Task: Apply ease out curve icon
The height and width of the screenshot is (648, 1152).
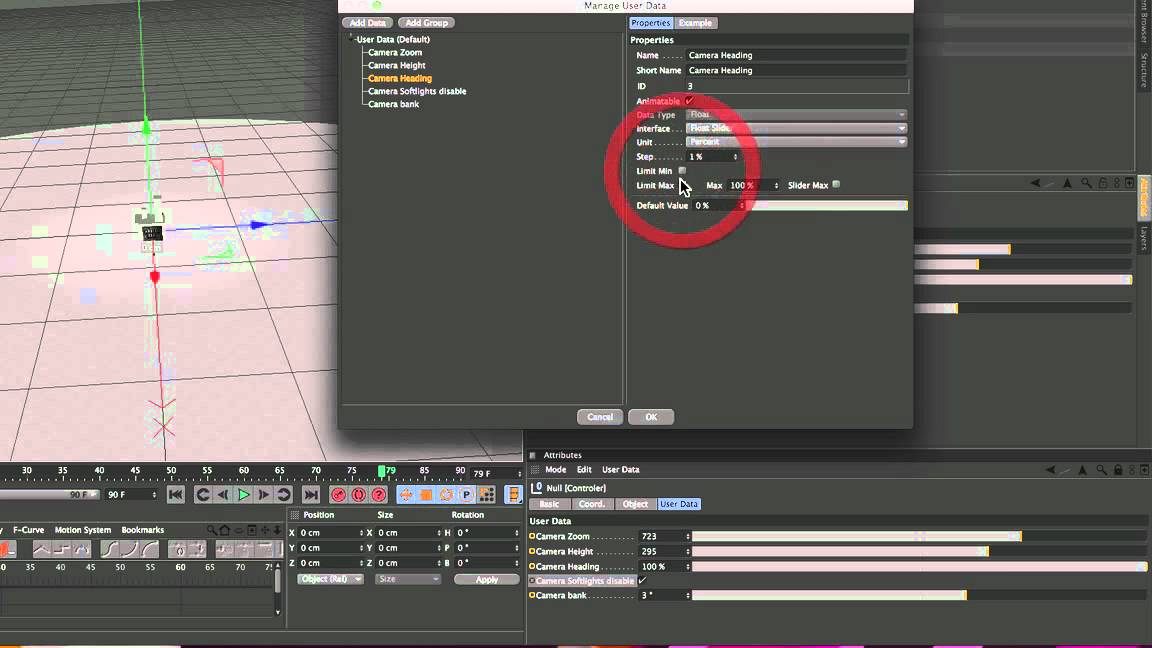Action: pos(150,549)
